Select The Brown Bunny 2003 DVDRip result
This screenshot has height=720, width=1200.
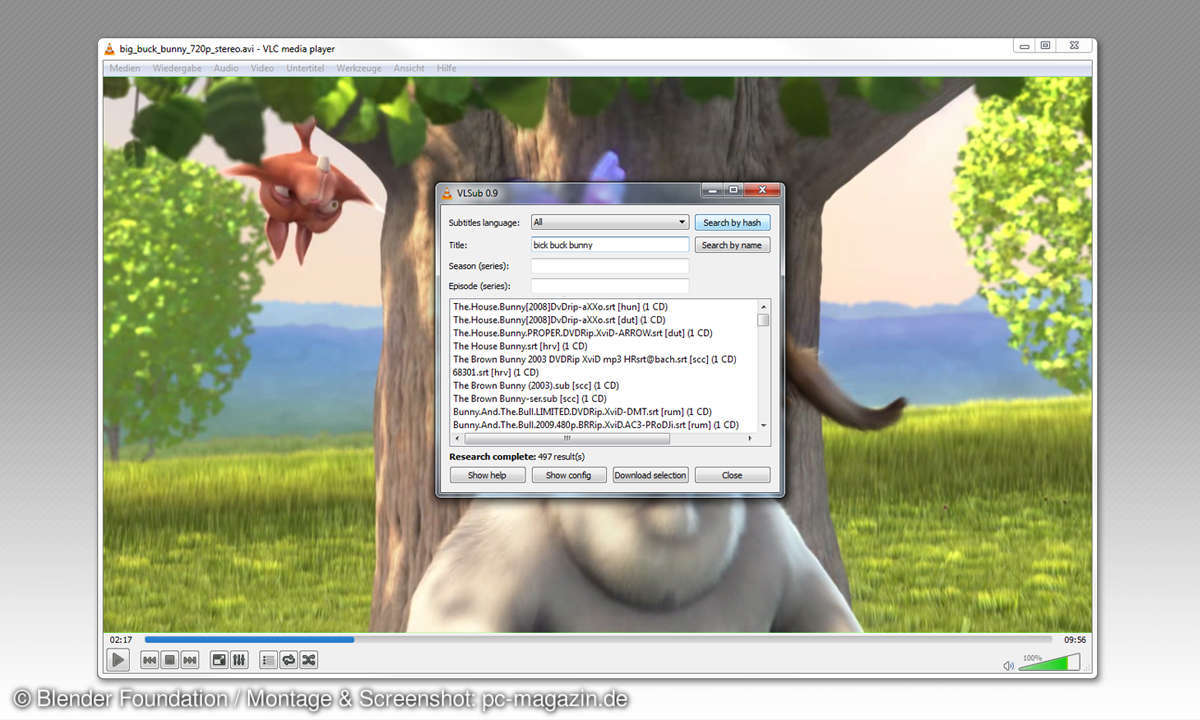(594, 359)
